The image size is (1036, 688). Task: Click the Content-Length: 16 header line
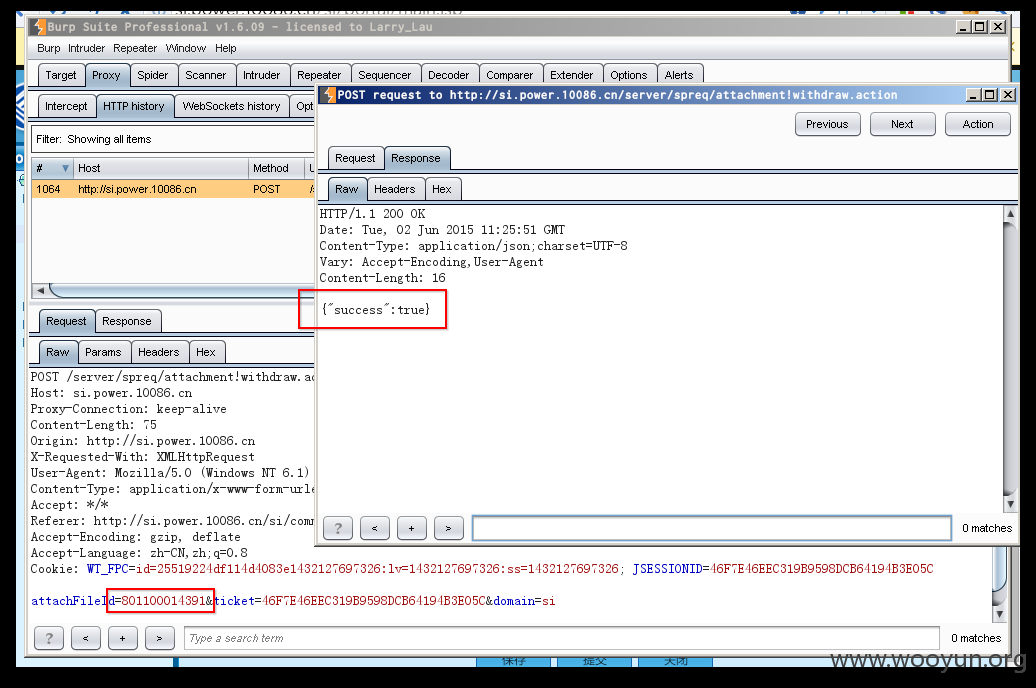pyautogui.click(x=383, y=278)
